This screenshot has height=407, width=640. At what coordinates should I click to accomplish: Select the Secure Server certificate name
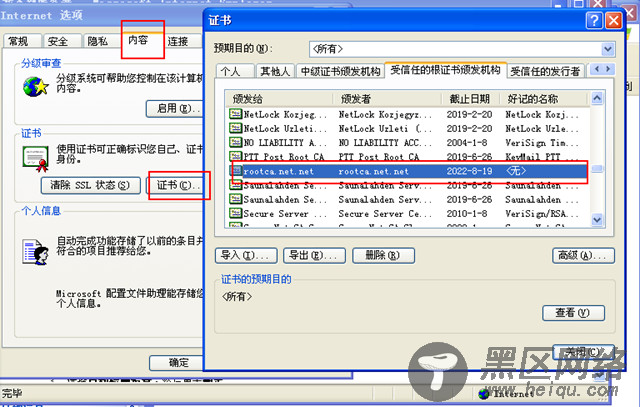pyautogui.click(x=284, y=214)
